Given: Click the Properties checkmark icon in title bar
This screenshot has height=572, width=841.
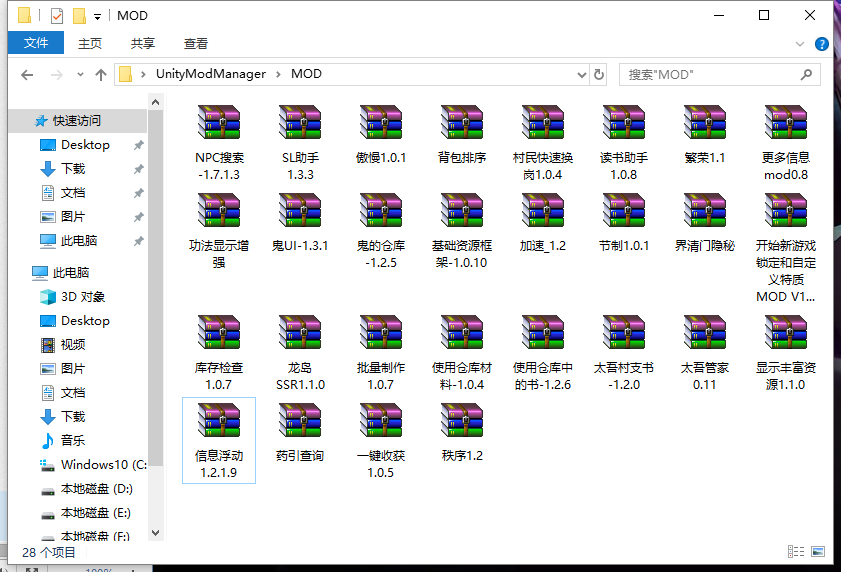Looking at the screenshot, I should pyautogui.click(x=57, y=16).
